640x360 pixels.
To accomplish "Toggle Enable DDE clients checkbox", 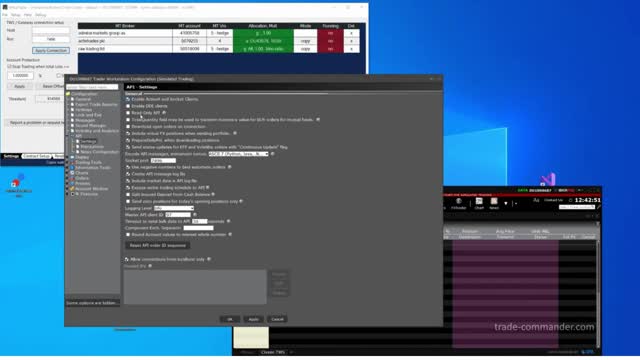I will pos(128,106).
